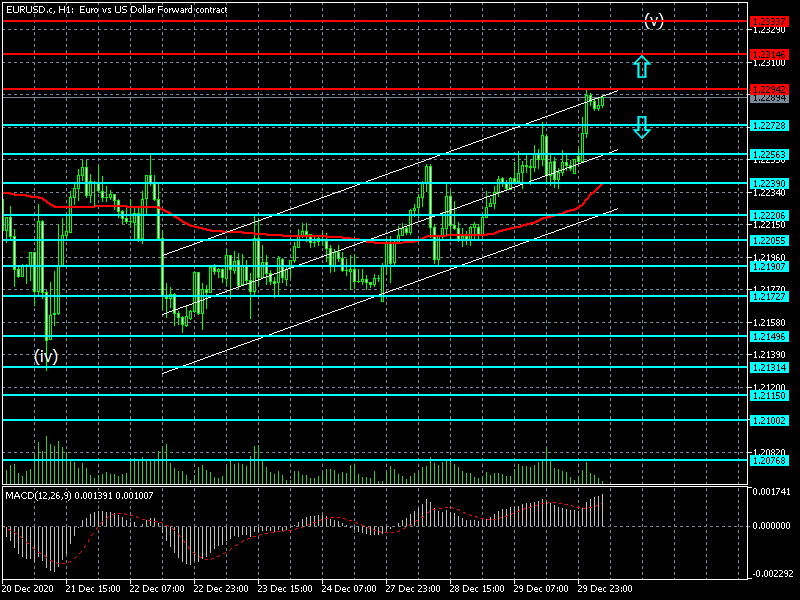
Task: Click the gray current price tag 1.22894
Action: (x=769, y=98)
